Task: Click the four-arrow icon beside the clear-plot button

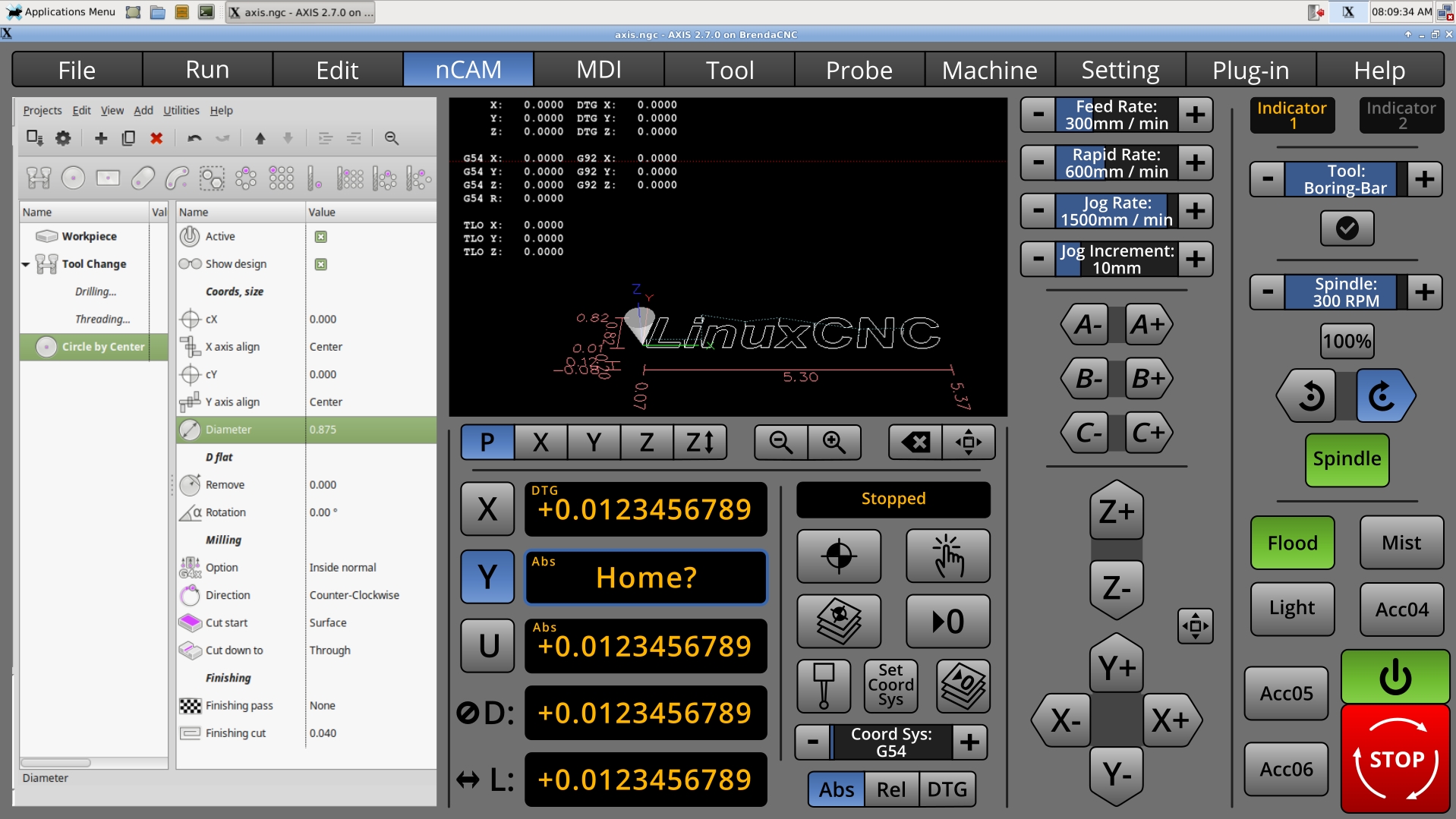Action: (969, 442)
